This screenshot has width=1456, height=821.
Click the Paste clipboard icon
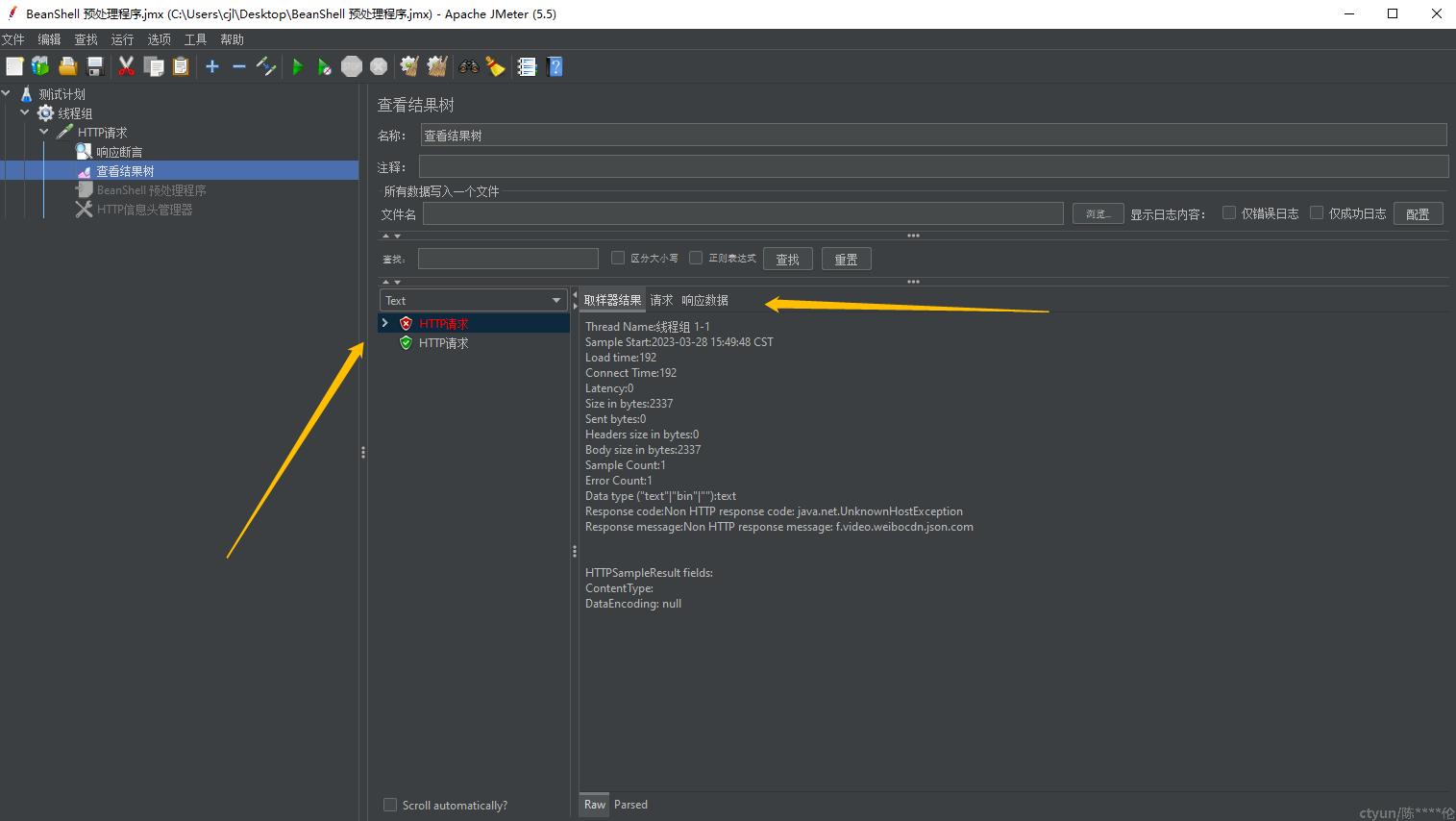coord(181,66)
